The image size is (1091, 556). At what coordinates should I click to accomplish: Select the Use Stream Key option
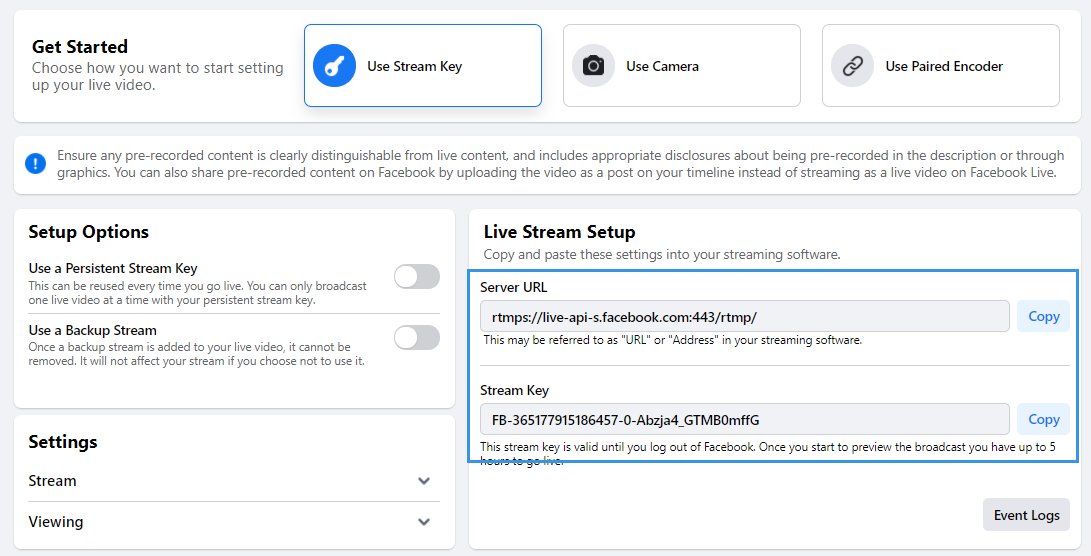click(423, 65)
